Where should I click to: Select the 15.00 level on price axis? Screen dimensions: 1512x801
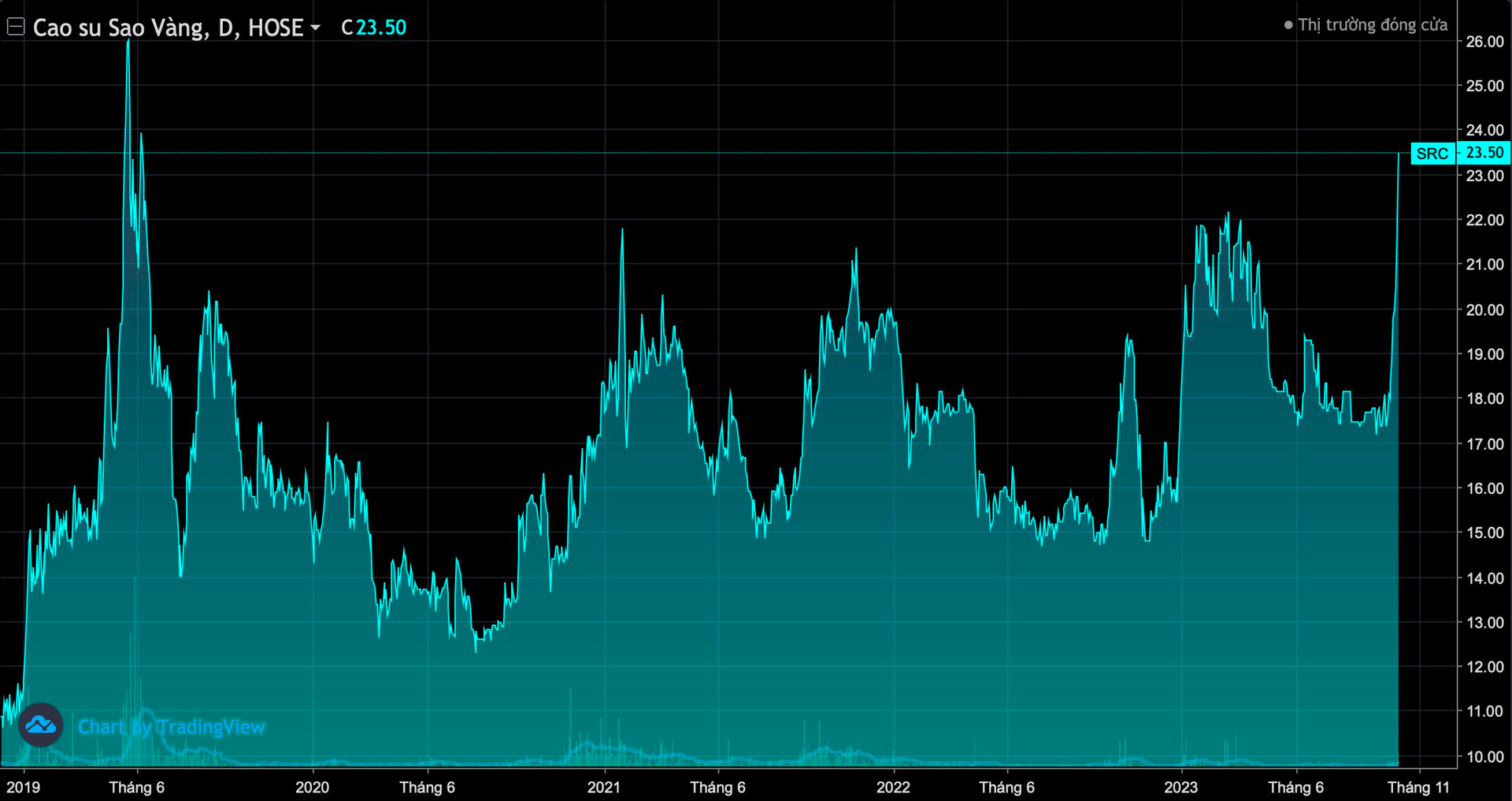[x=1484, y=532]
